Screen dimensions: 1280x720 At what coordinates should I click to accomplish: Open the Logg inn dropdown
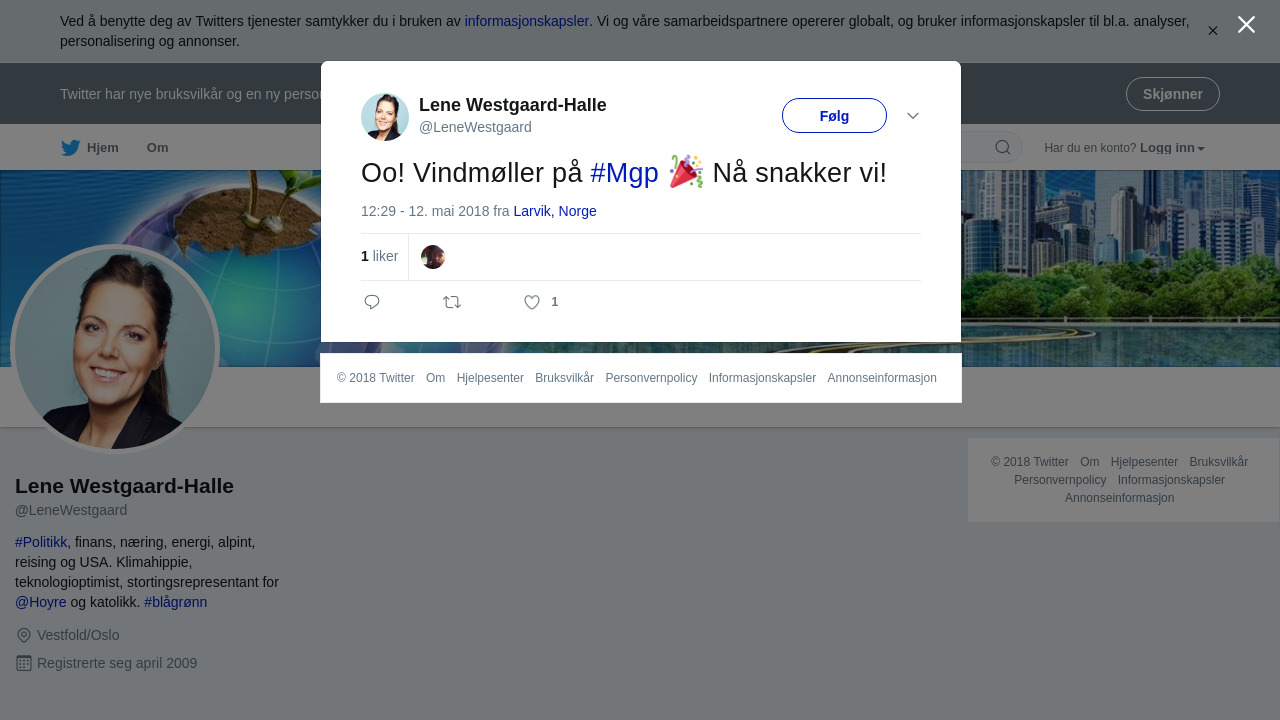[x=1172, y=148]
